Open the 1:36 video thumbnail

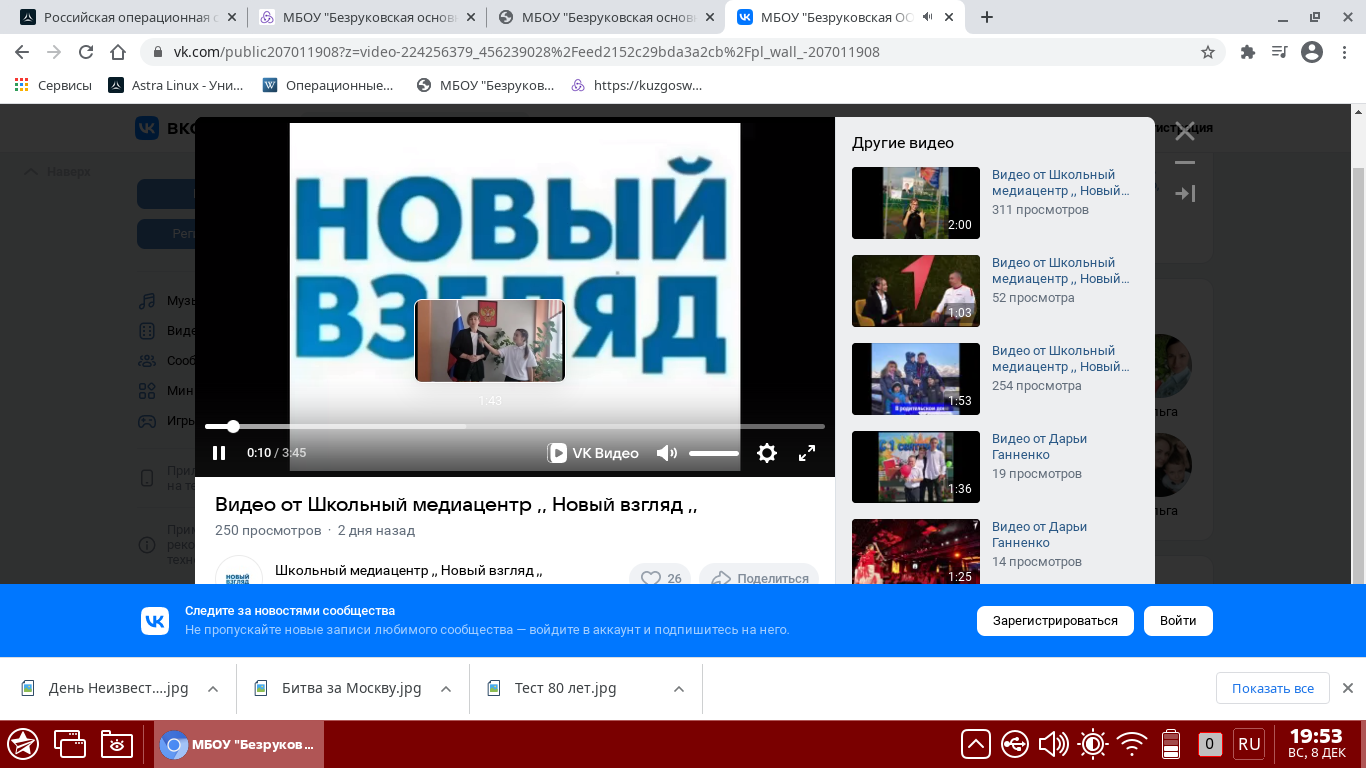[916, 467]
